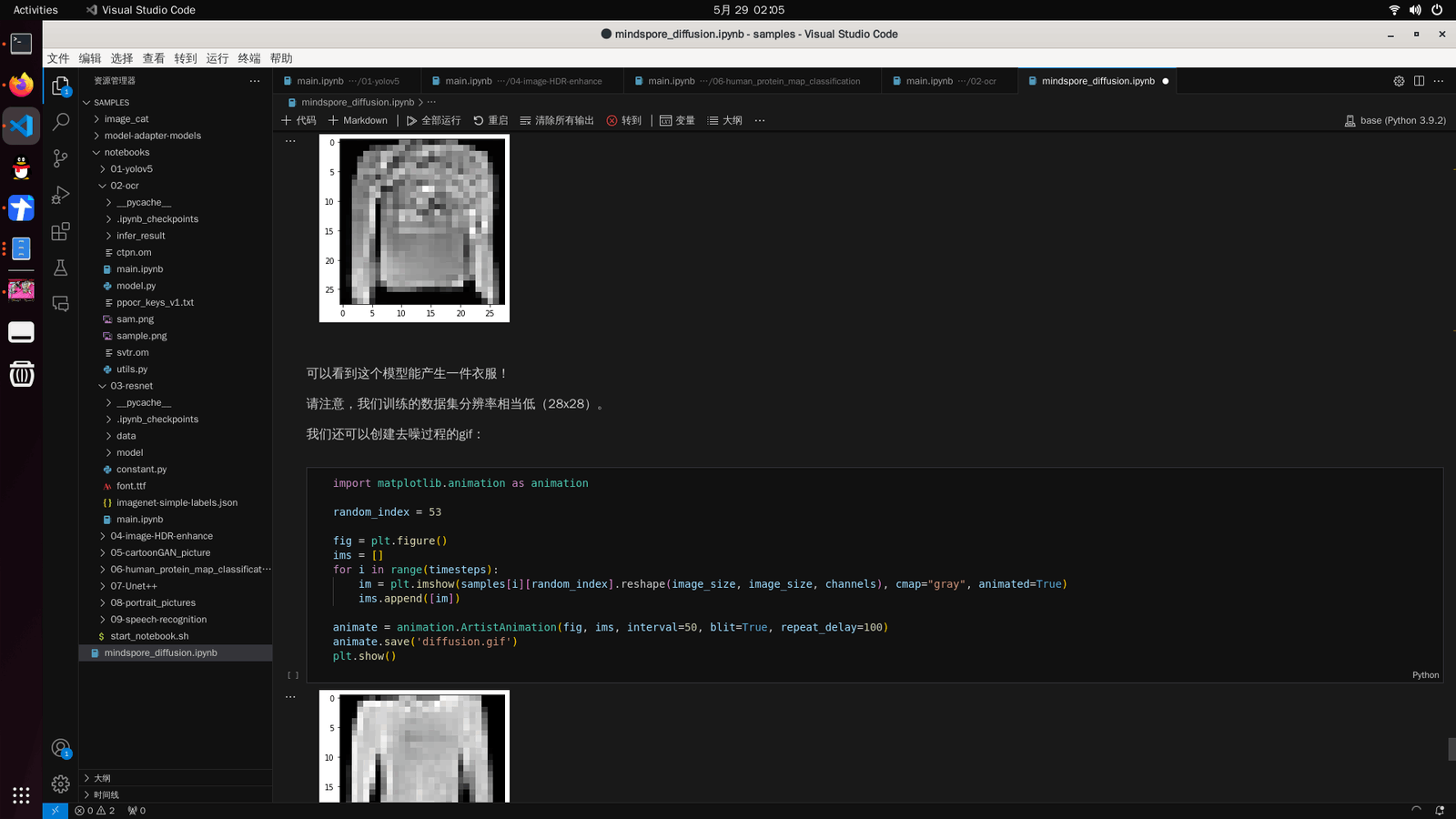Expand the 时间线 timeline section
Screen dimensions: 1456x819
(x=176, y=794)
